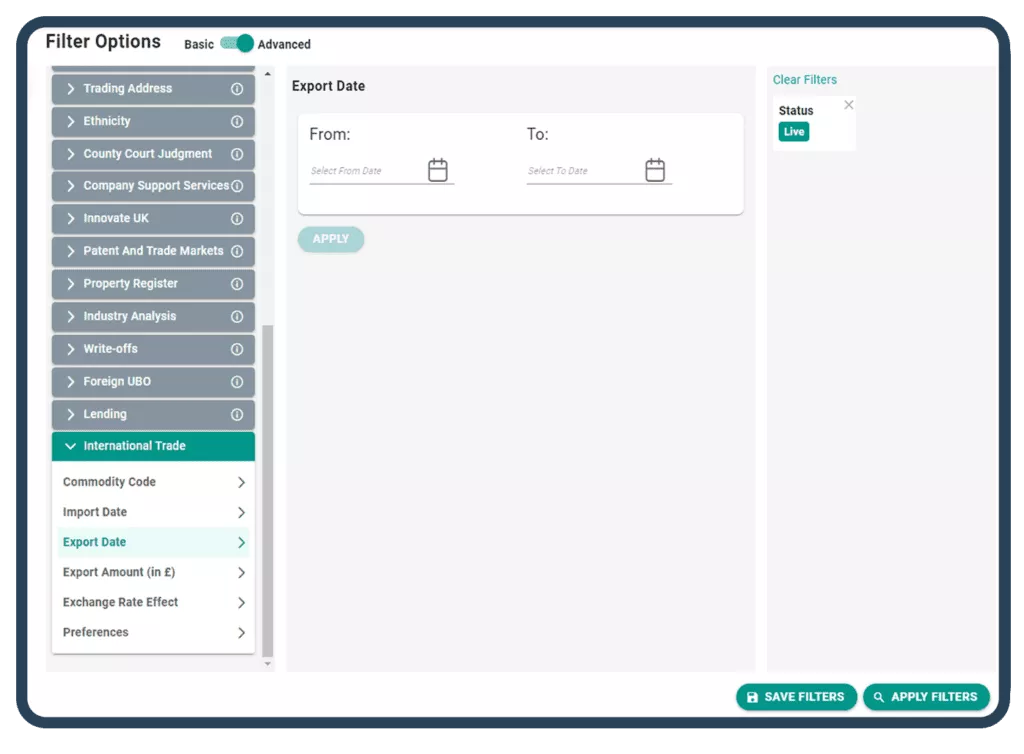Click the APPLY FILTERS button

click(926, 697)
